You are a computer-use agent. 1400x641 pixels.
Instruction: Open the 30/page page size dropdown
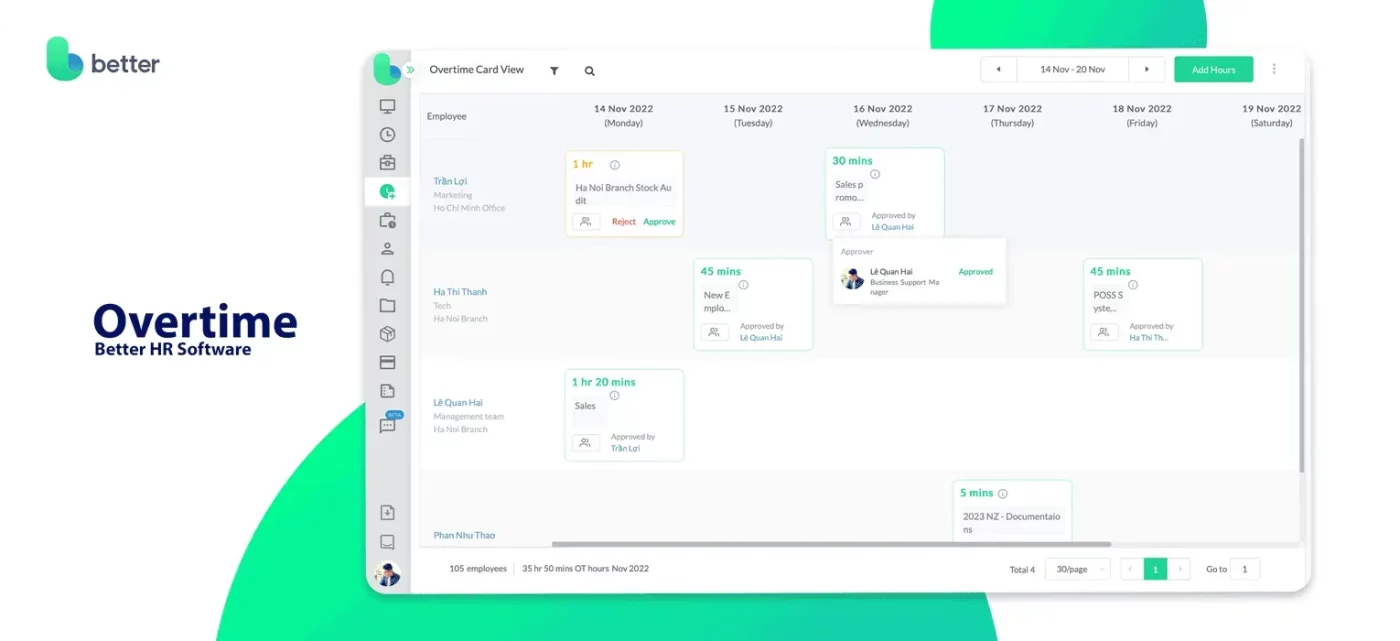coord(1077,569)
